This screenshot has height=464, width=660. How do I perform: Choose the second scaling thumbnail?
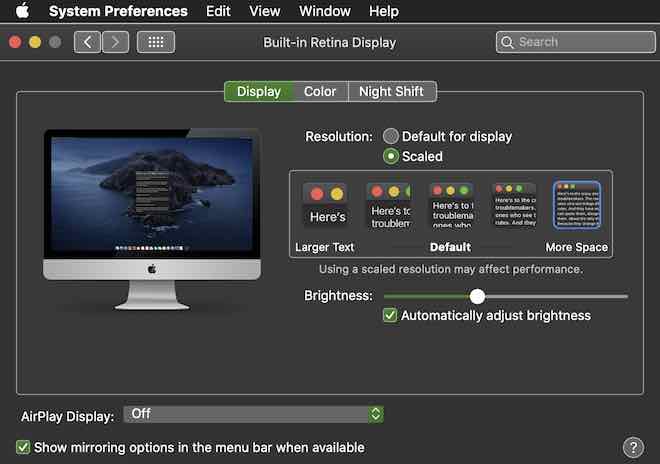tap(389, 205)
